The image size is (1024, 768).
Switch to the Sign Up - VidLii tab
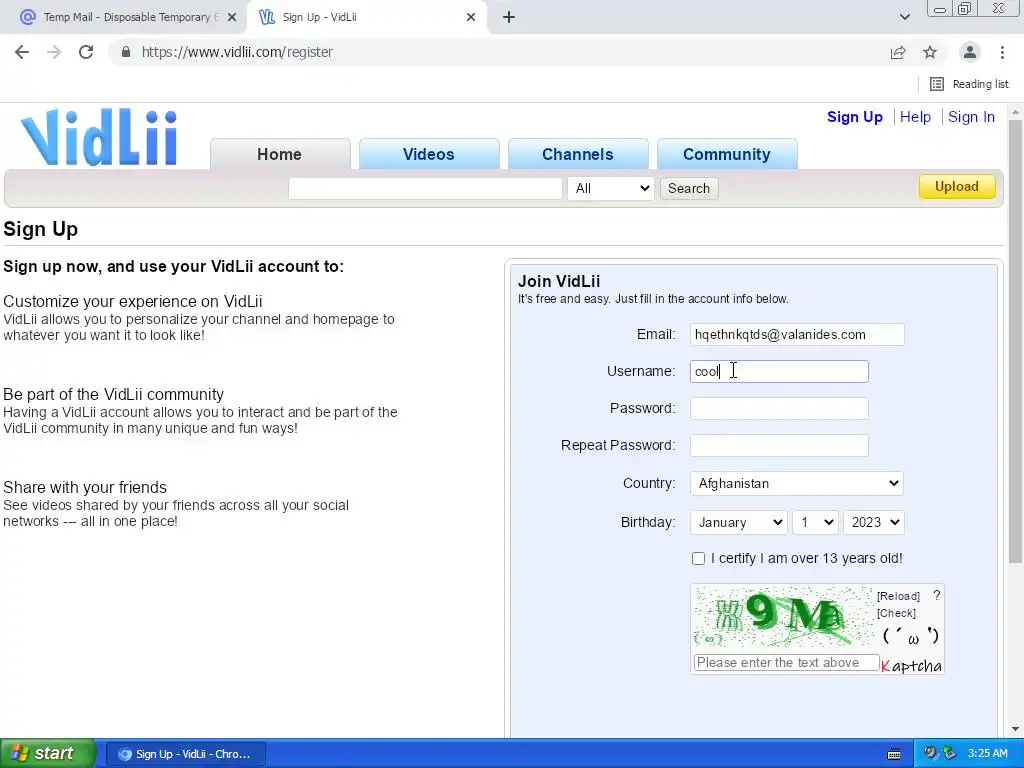click(367, 18)
